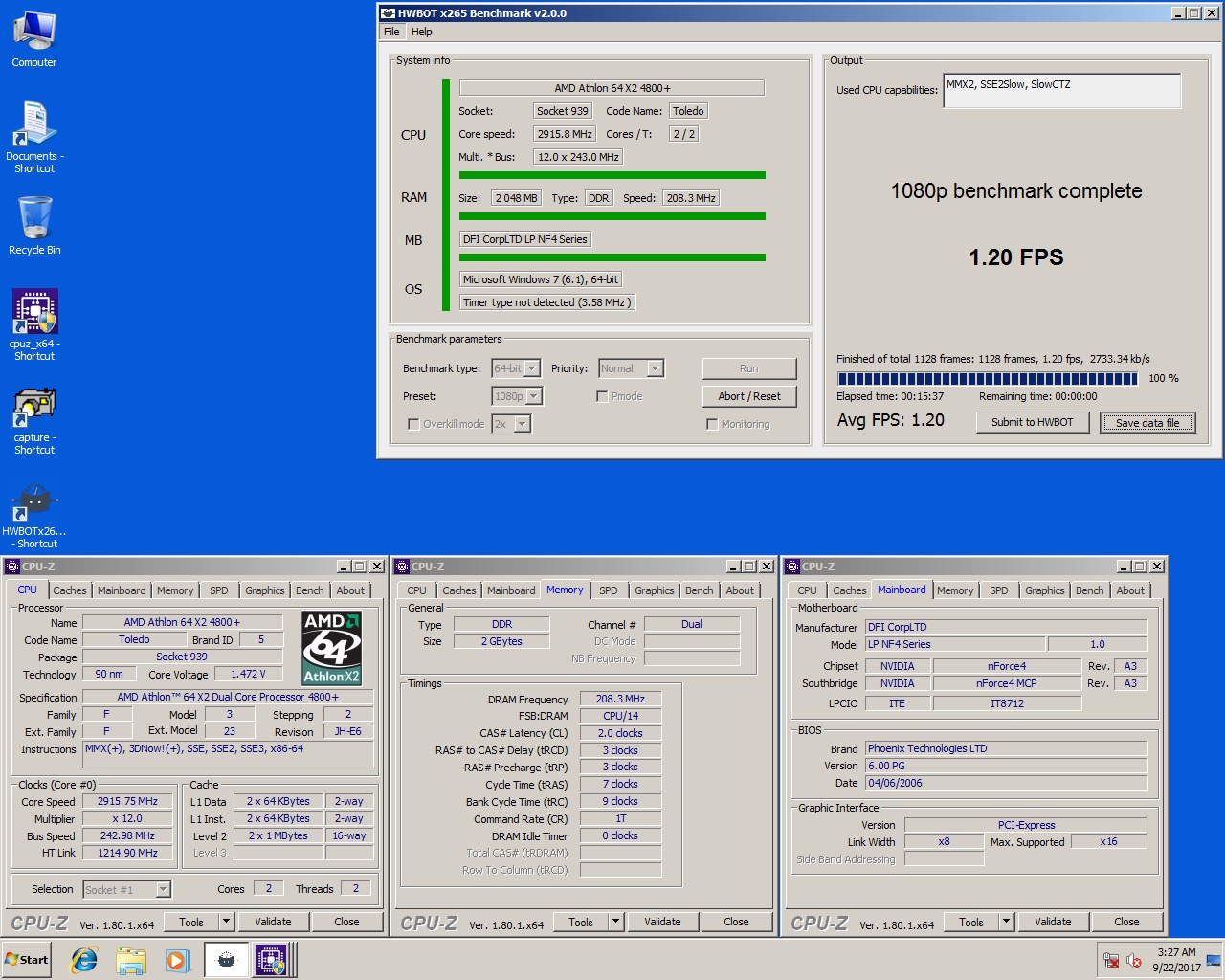Click the Show desktop tray icon

tap(1214, 960)
